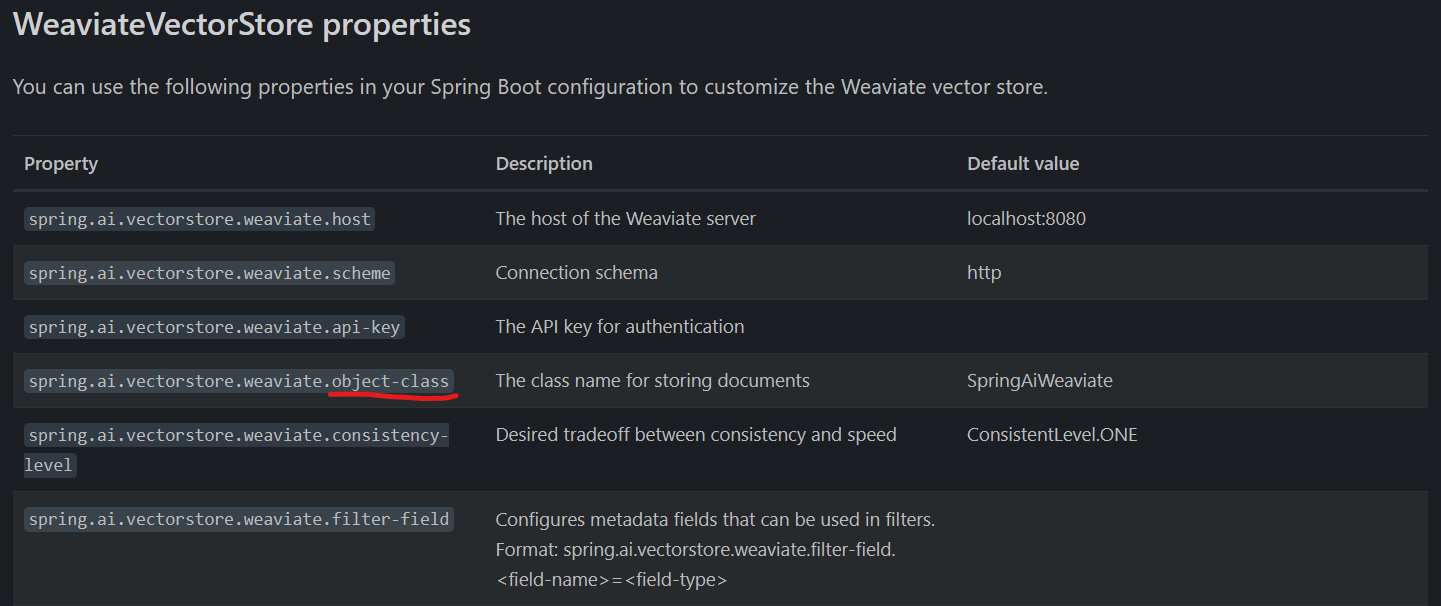Click the Default value column header
Screen dimensions: 1441x606
(x=1023, y=163)
